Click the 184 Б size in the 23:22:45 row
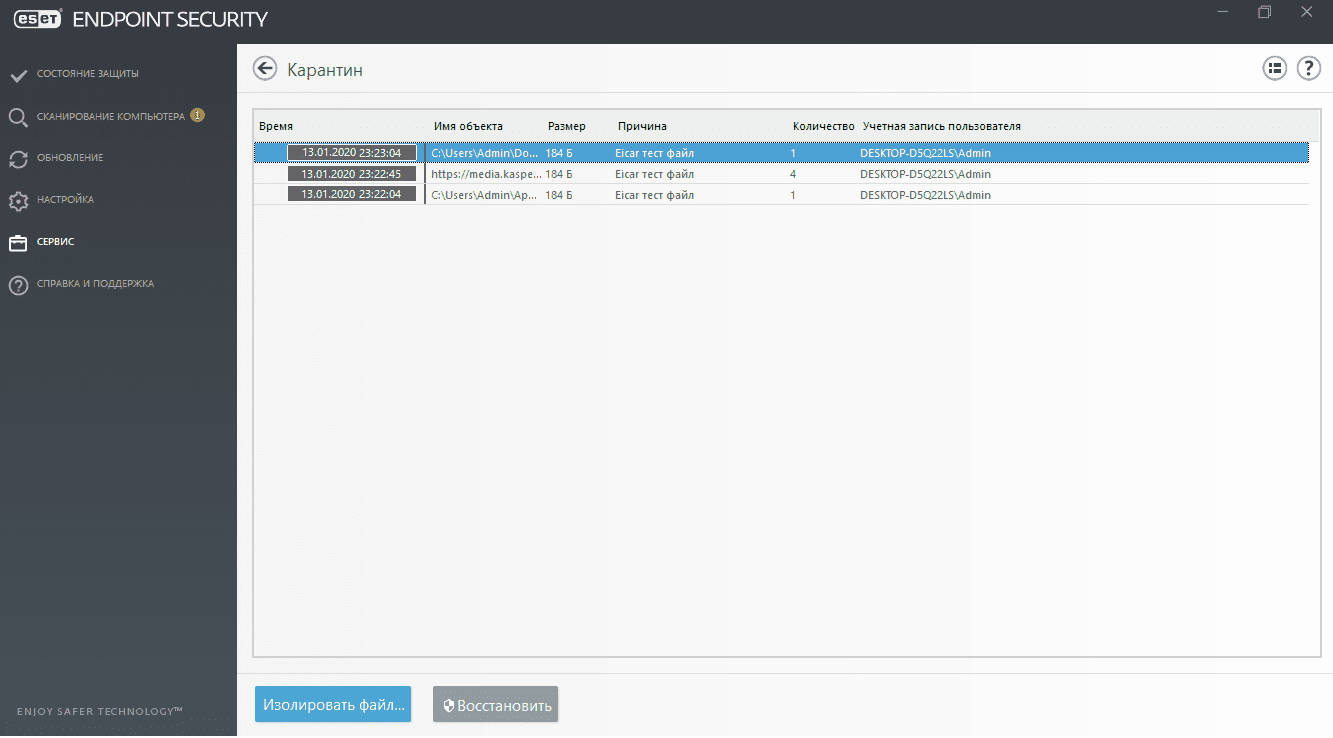The width and height of the screenshot is (1333, 738). [559, 174]
